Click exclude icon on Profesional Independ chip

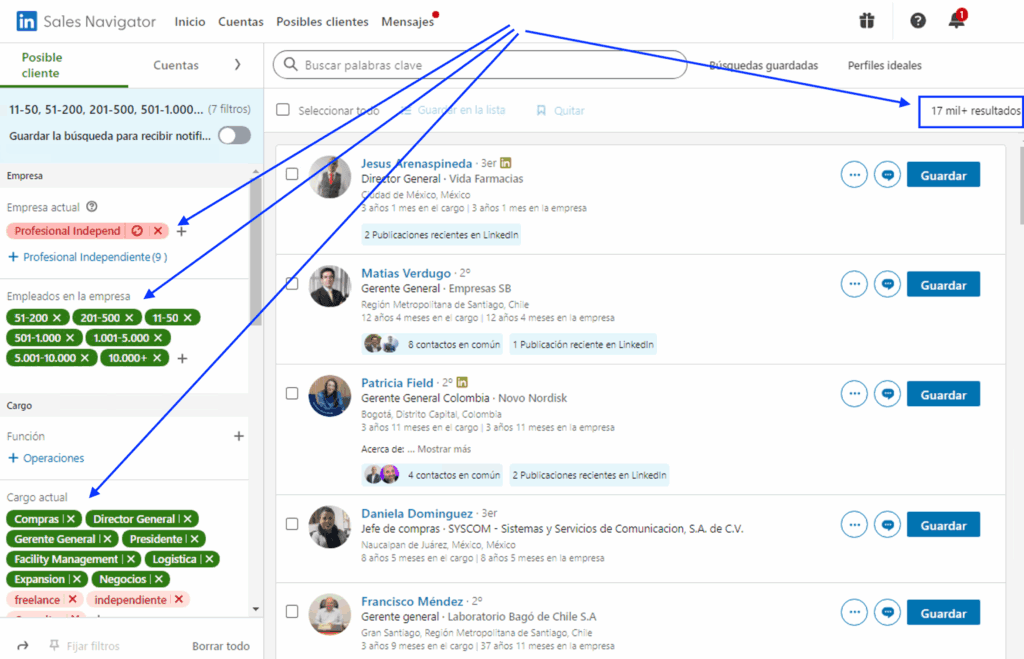pos(137,231)
